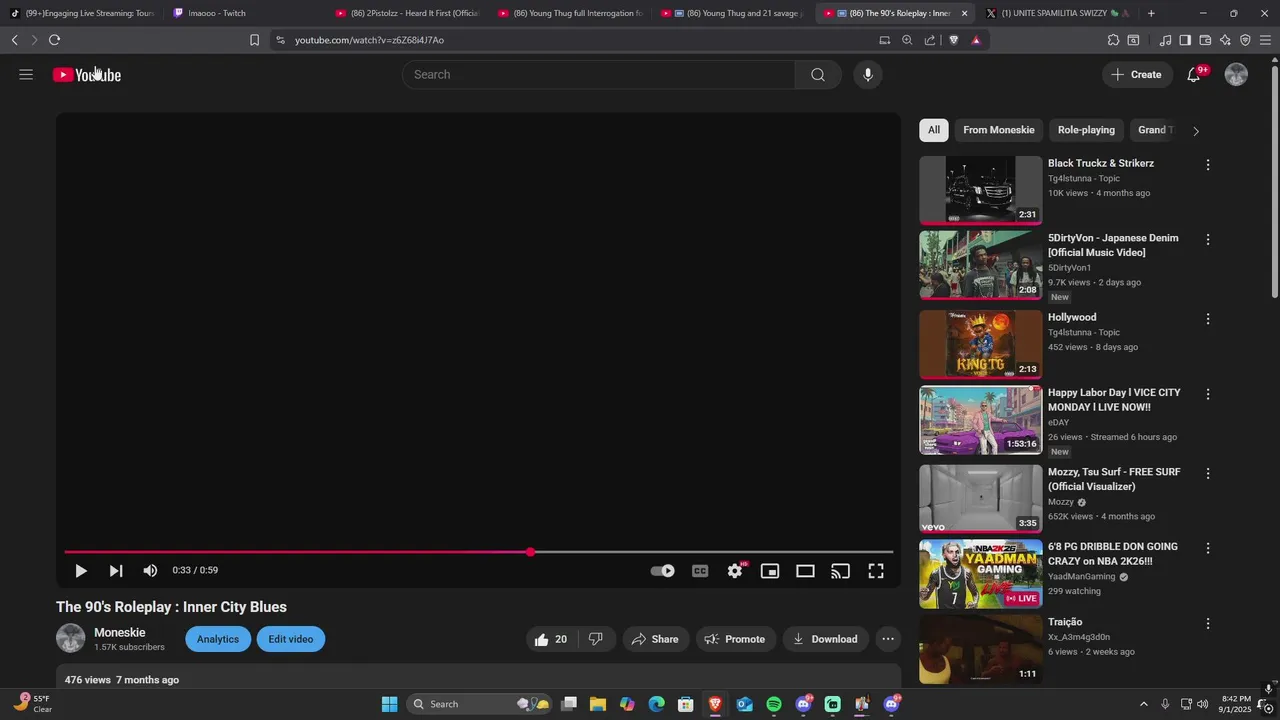Focus the YouTube search field

(x=599, y=75)
